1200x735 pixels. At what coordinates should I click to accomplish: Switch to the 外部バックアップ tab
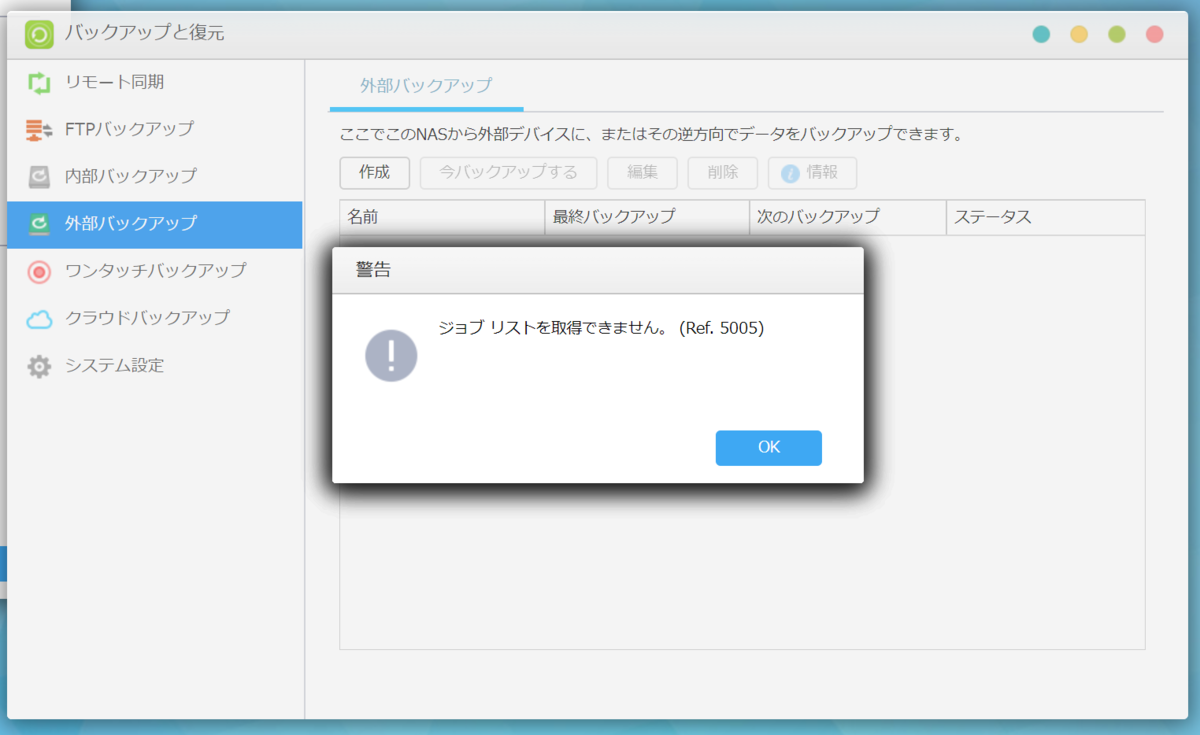tap(424, 87)
